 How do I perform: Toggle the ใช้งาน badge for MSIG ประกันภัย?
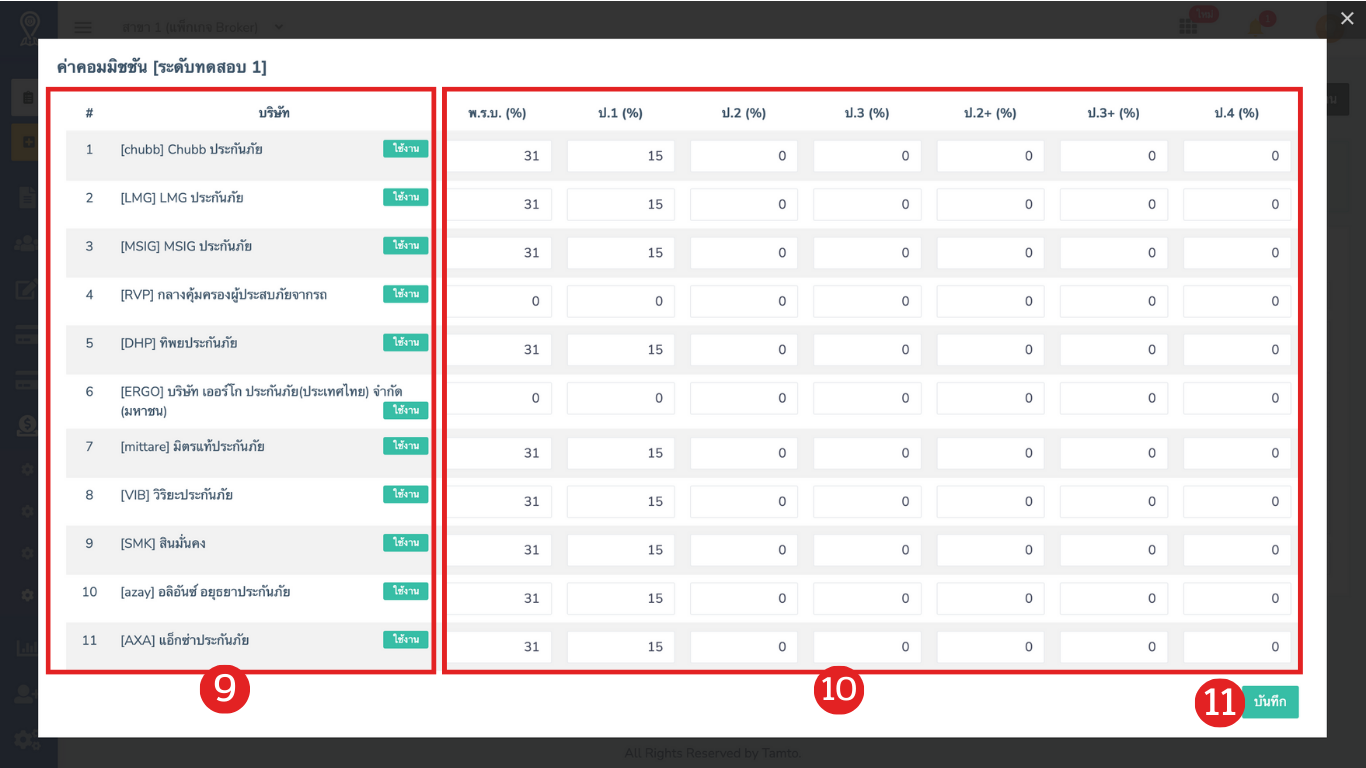point(406,245)
